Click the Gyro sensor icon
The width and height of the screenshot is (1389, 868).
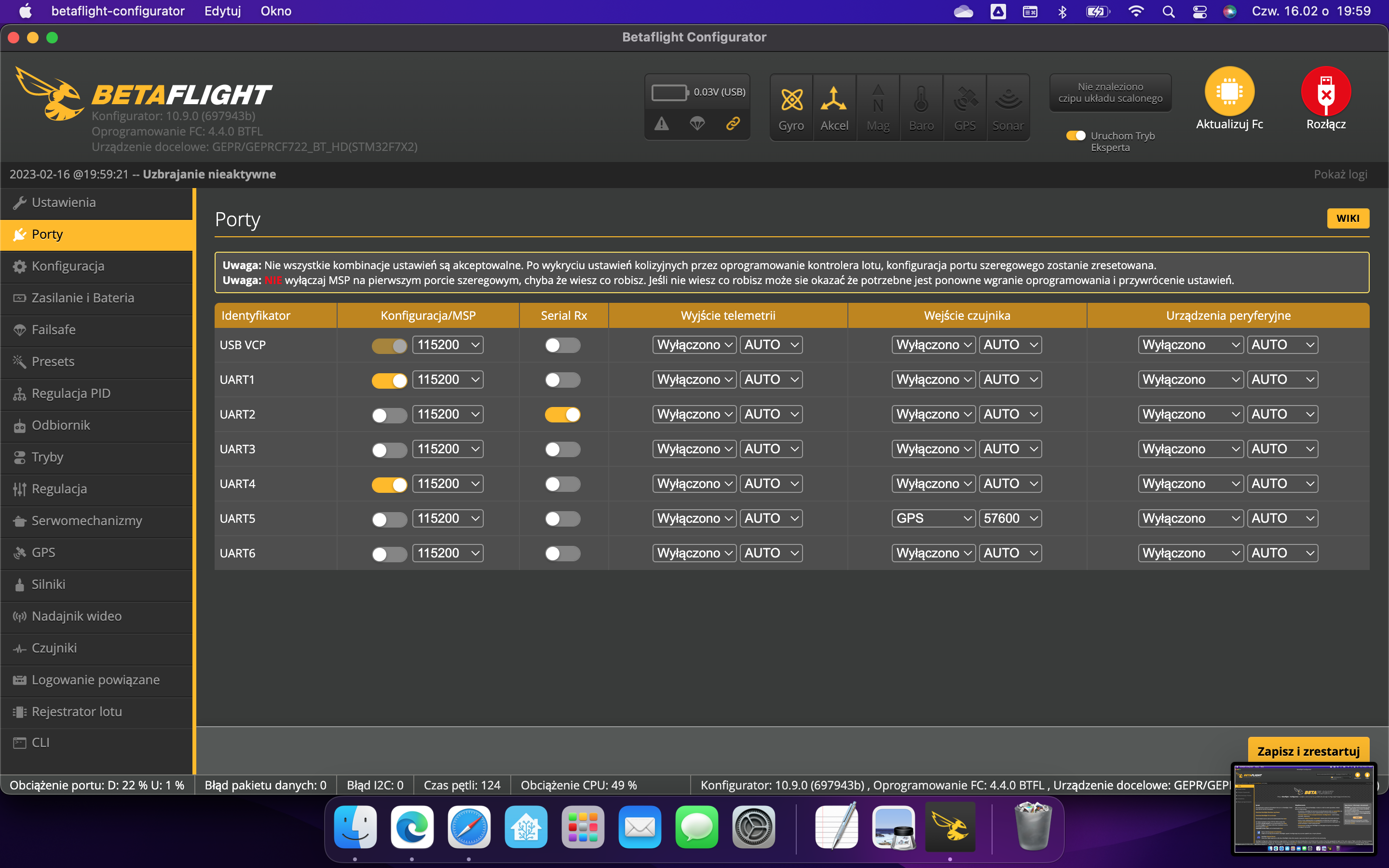pos(791,100)
